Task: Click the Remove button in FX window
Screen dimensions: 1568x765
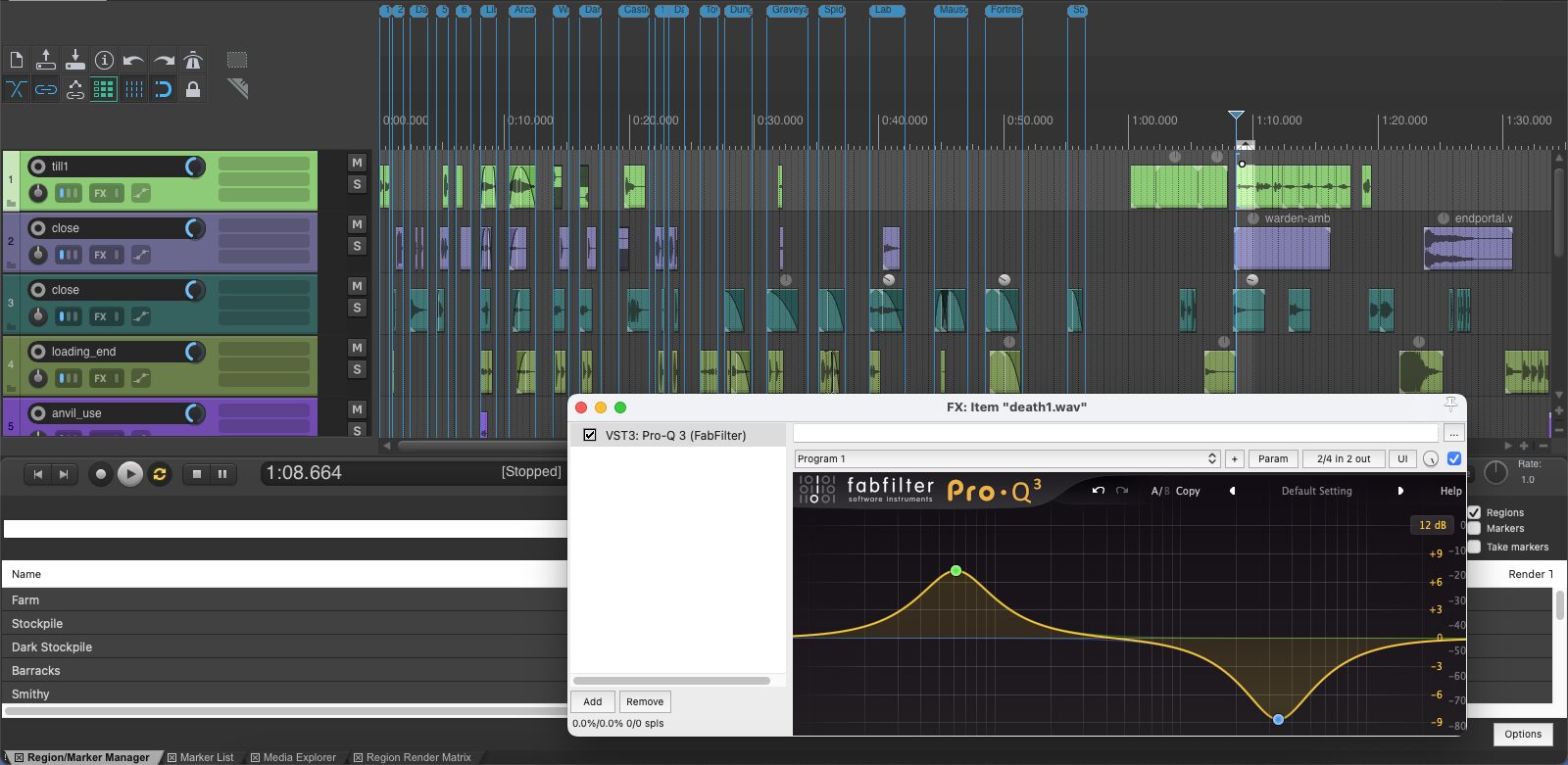Action: (645, 701)
